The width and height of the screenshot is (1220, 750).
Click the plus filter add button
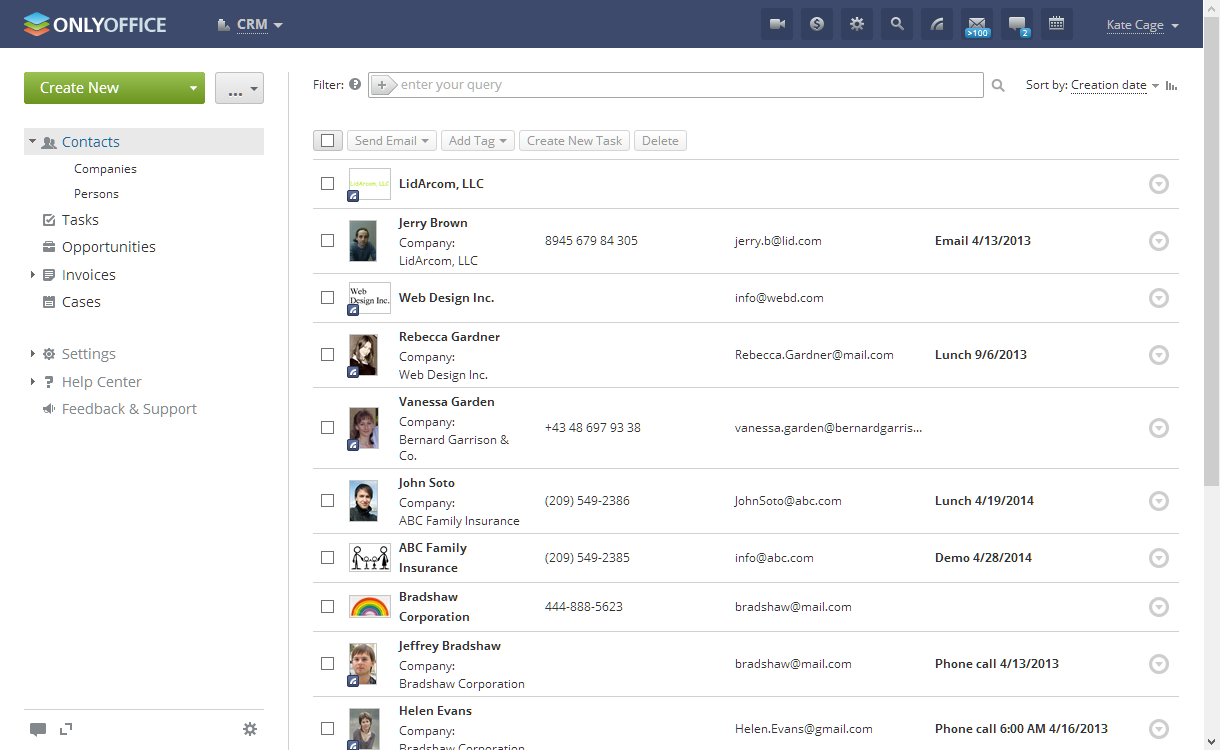click(384, 86)
